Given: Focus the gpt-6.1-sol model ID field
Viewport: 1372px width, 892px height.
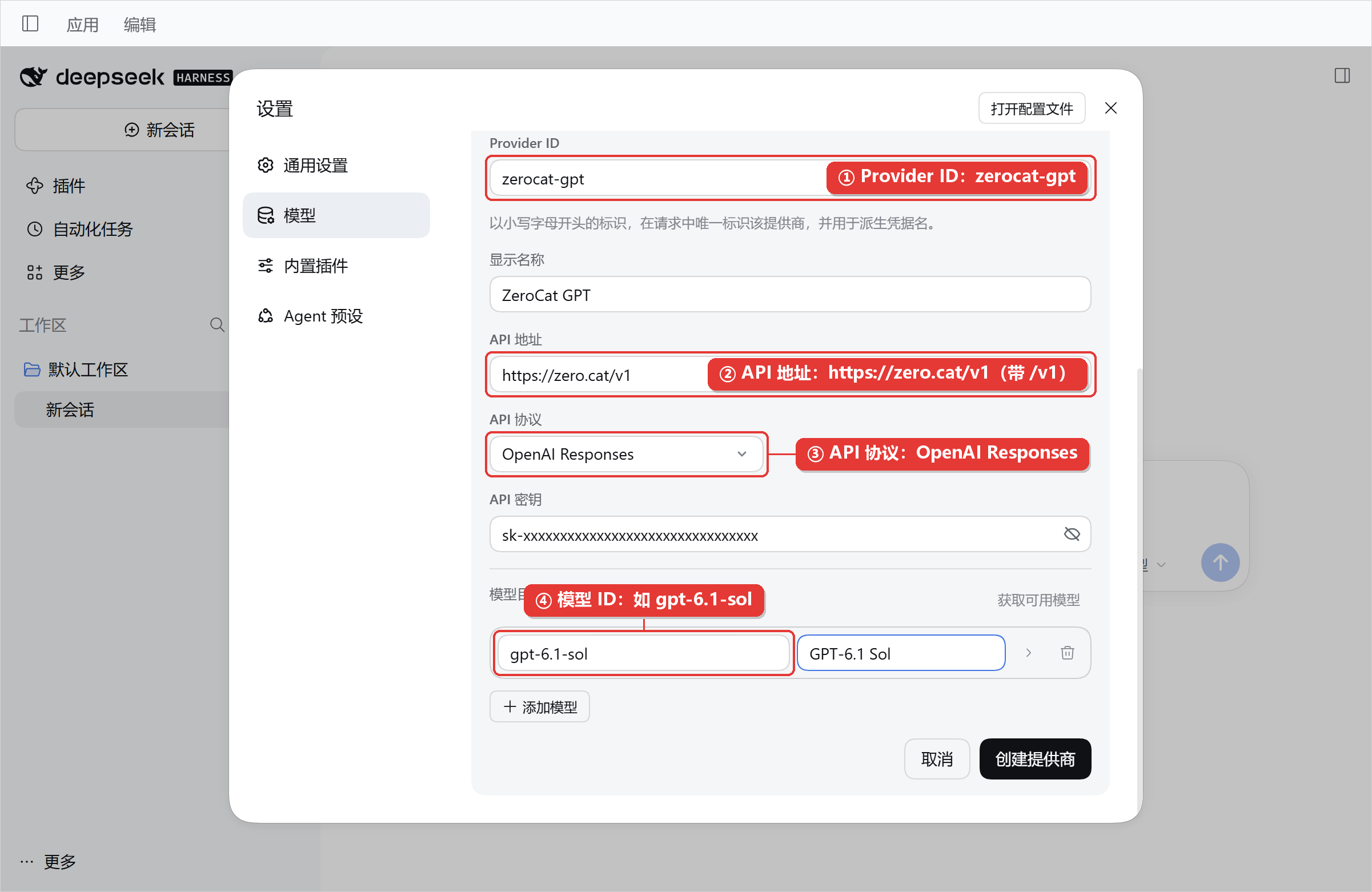Looking at the screenshot, I should (643, 653).
